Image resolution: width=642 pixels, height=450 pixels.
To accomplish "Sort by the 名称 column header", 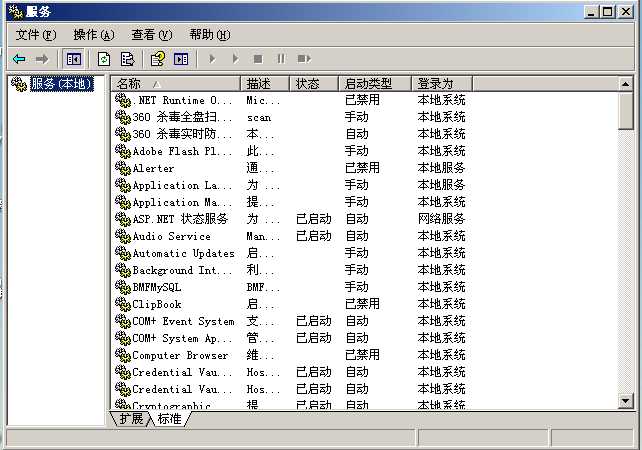I will tap(176, 84).
